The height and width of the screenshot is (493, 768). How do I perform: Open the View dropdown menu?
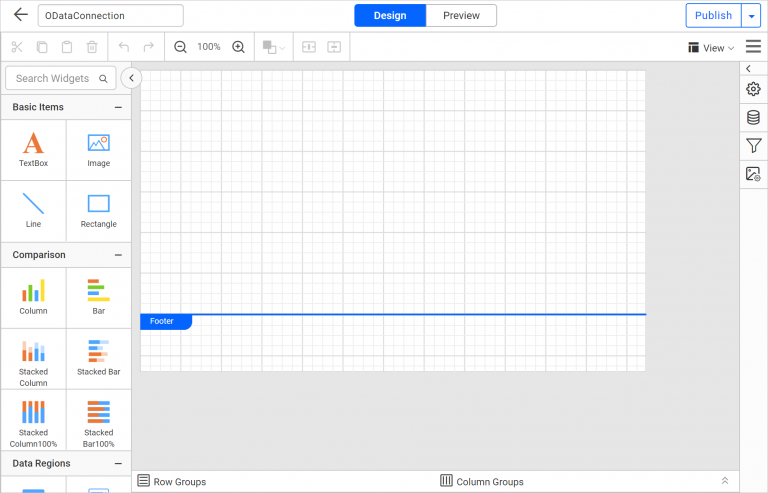pos(711,48)
